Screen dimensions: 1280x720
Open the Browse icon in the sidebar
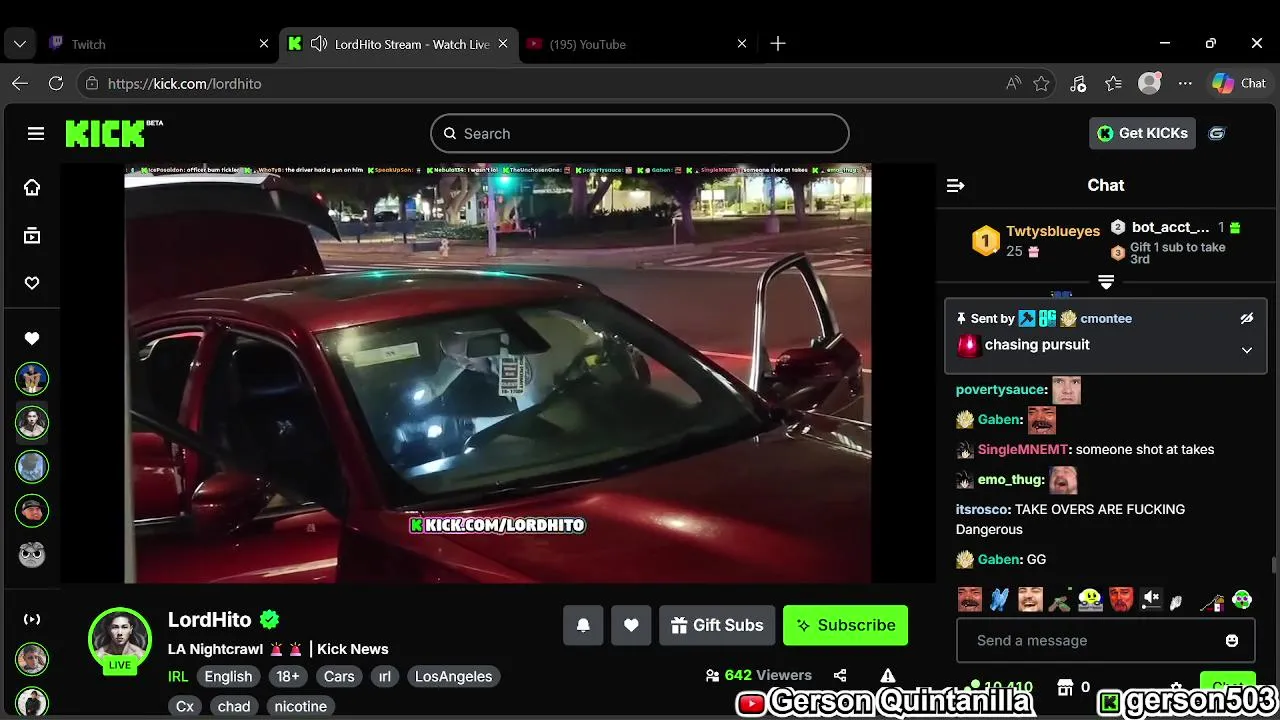(32, 235)
